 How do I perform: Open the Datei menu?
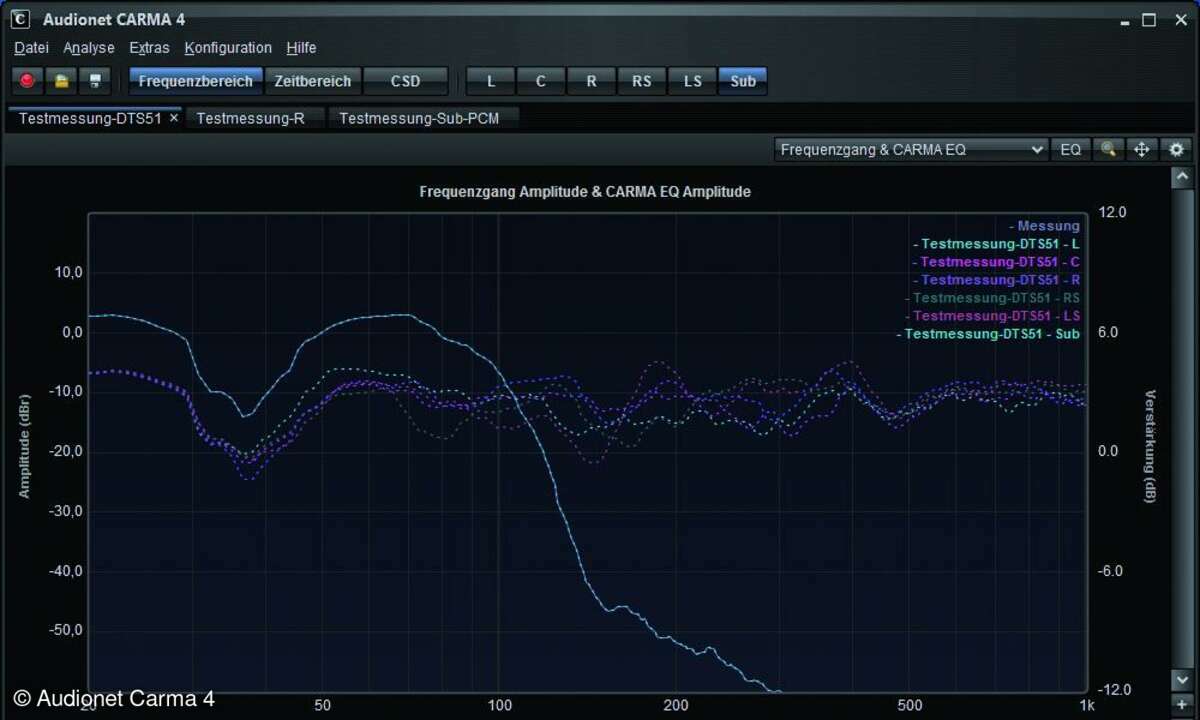(31, 48)
